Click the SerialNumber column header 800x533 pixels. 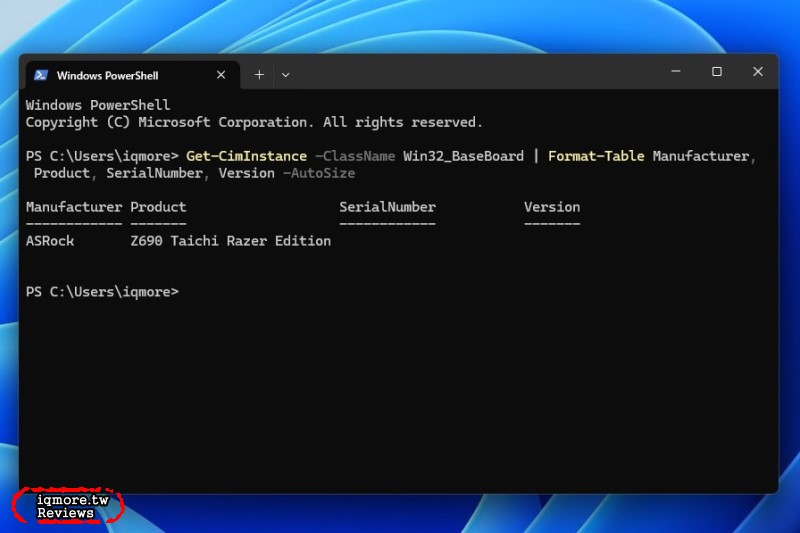point(388,207)
